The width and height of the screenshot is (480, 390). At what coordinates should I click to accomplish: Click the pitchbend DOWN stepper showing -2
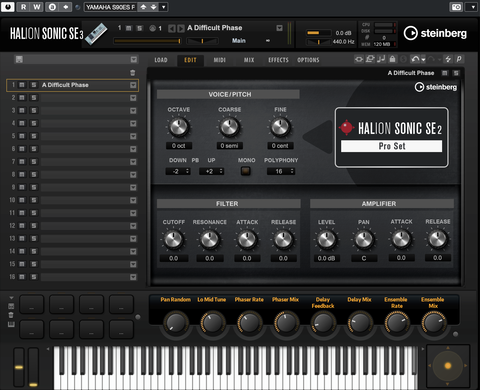[178, 171]
